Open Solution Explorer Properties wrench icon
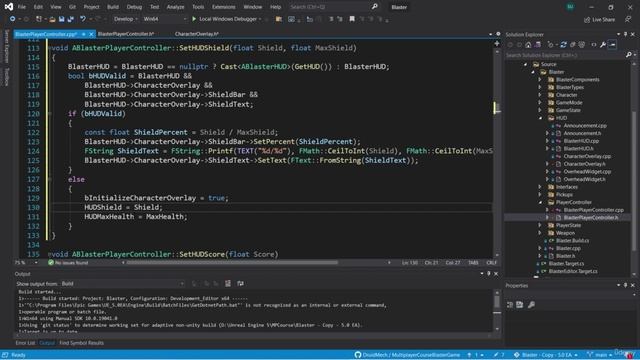 pyautogui.click(x=603, y=45)
